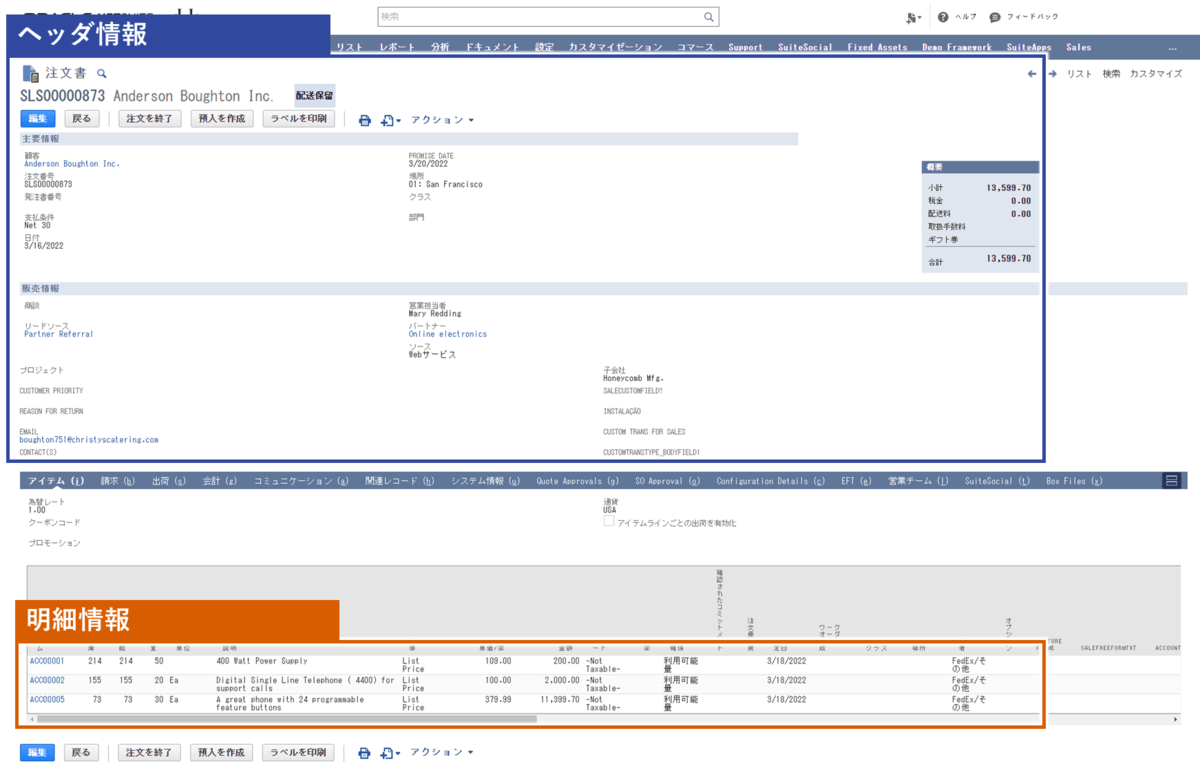Screen dimensions: 1200x775
Task: Expand the アクション dropdown at top
Action: click(442, 120)
